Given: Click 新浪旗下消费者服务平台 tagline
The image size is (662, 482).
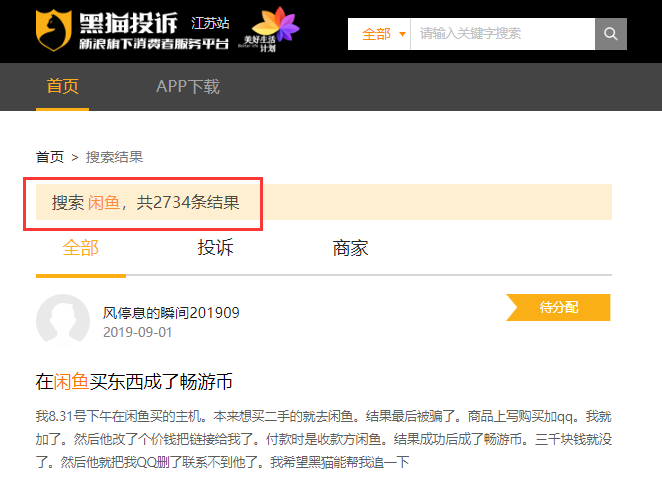Looking at the screenshot, I should point(154,44).
